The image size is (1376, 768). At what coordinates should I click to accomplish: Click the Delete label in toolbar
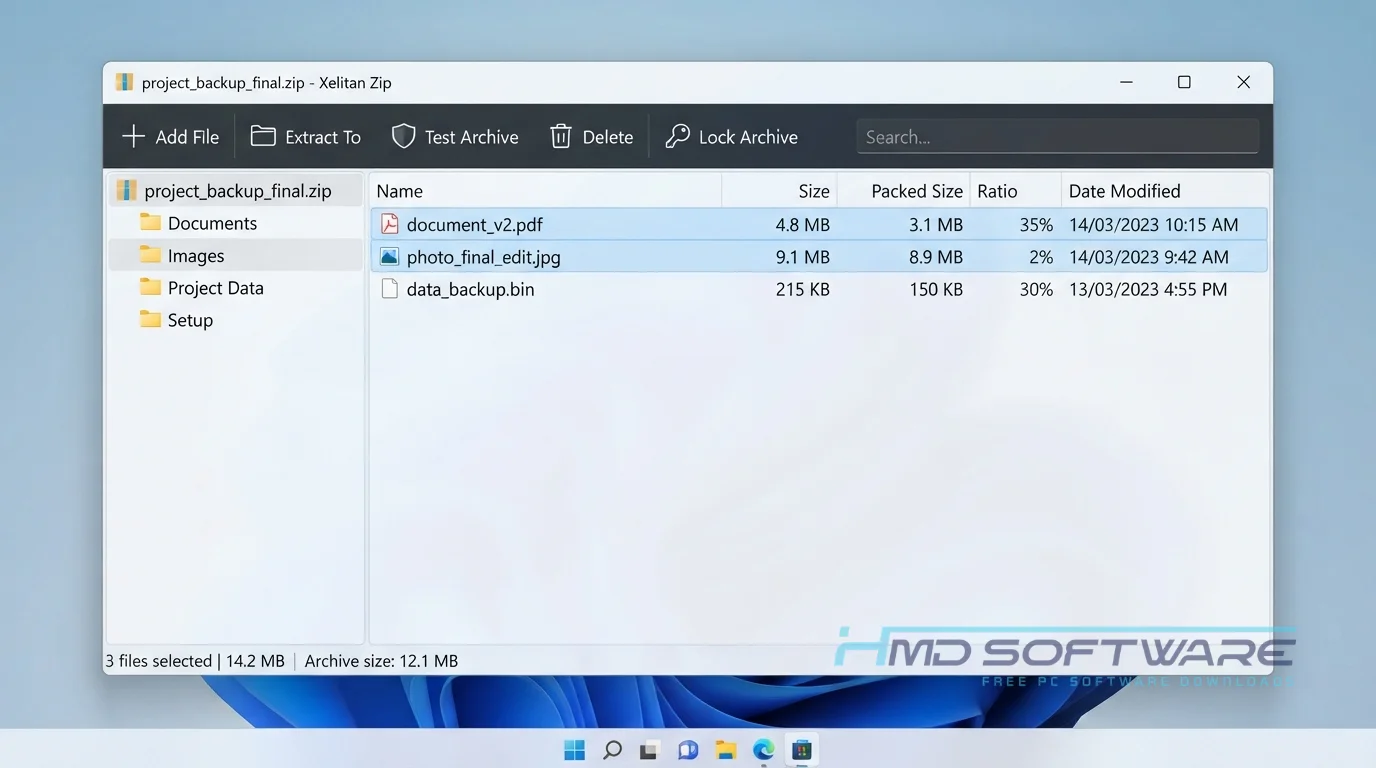tap(608, 137)
